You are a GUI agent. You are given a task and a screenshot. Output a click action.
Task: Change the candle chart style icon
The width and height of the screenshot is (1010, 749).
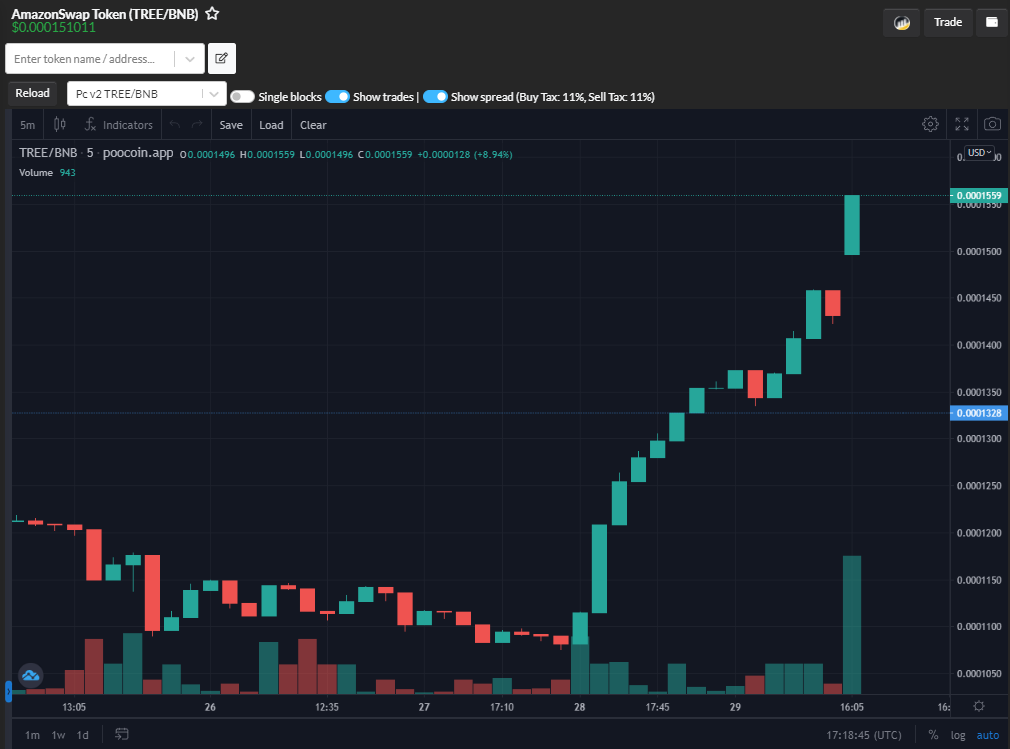click(x=60, y=124)
